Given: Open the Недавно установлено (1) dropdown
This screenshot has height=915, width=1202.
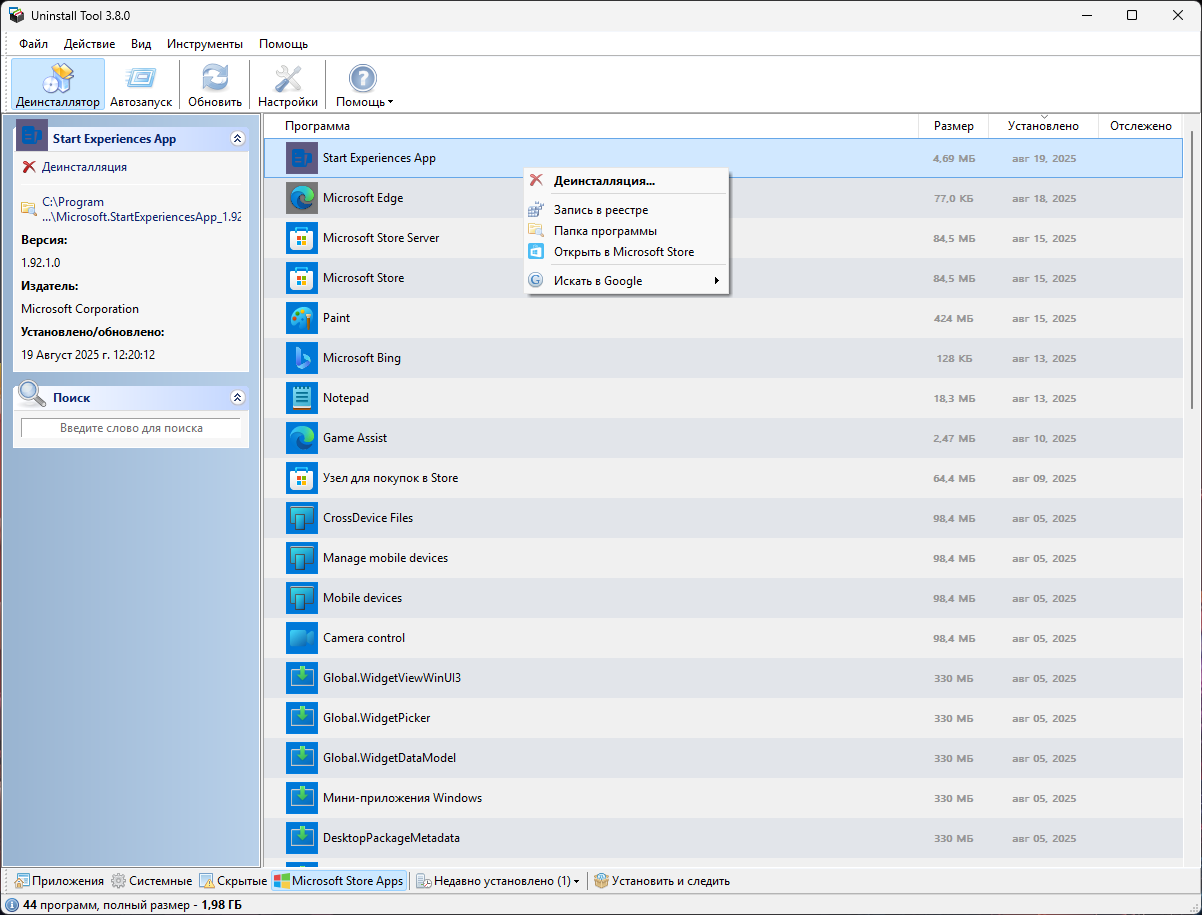Looking at the screenshot, I should pos(498,881).
